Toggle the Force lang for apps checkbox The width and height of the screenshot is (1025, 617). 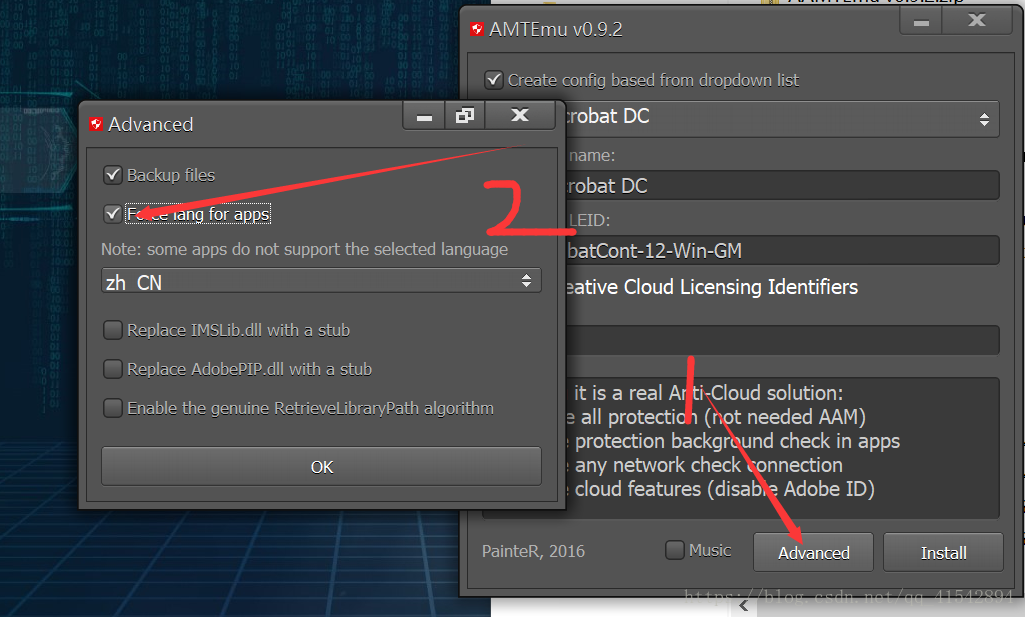113,214
